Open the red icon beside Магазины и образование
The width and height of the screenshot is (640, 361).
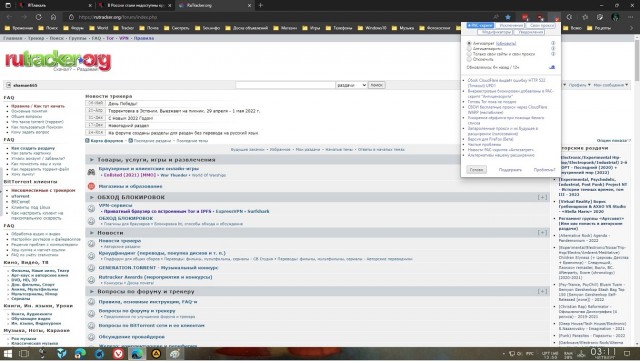click(91, 186)
